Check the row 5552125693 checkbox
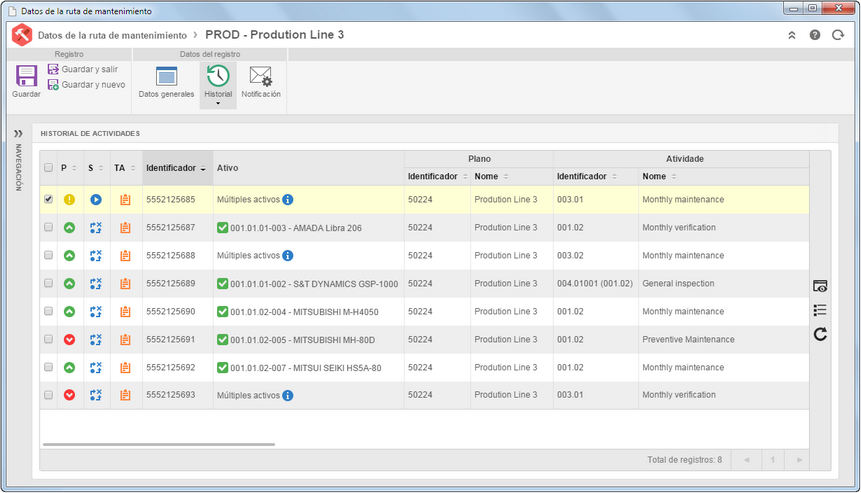This screenshot has width=861, height=493. pos(48,395)
